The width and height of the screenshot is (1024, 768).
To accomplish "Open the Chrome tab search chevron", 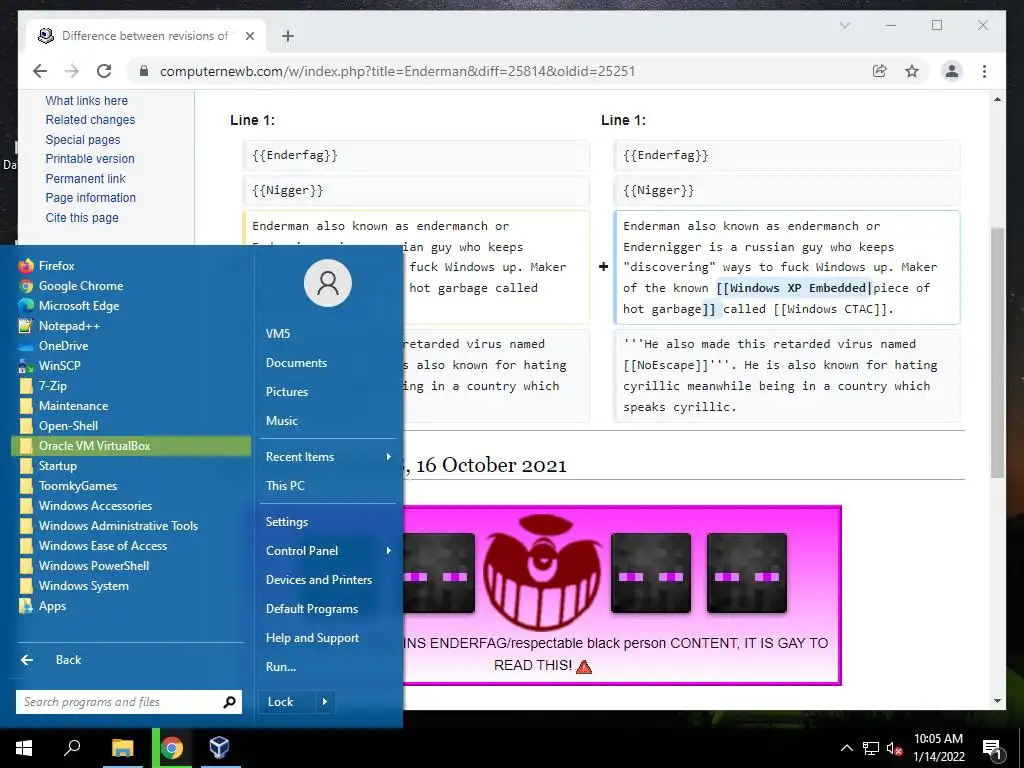I will pyautogui.click(x=845, y=25).
